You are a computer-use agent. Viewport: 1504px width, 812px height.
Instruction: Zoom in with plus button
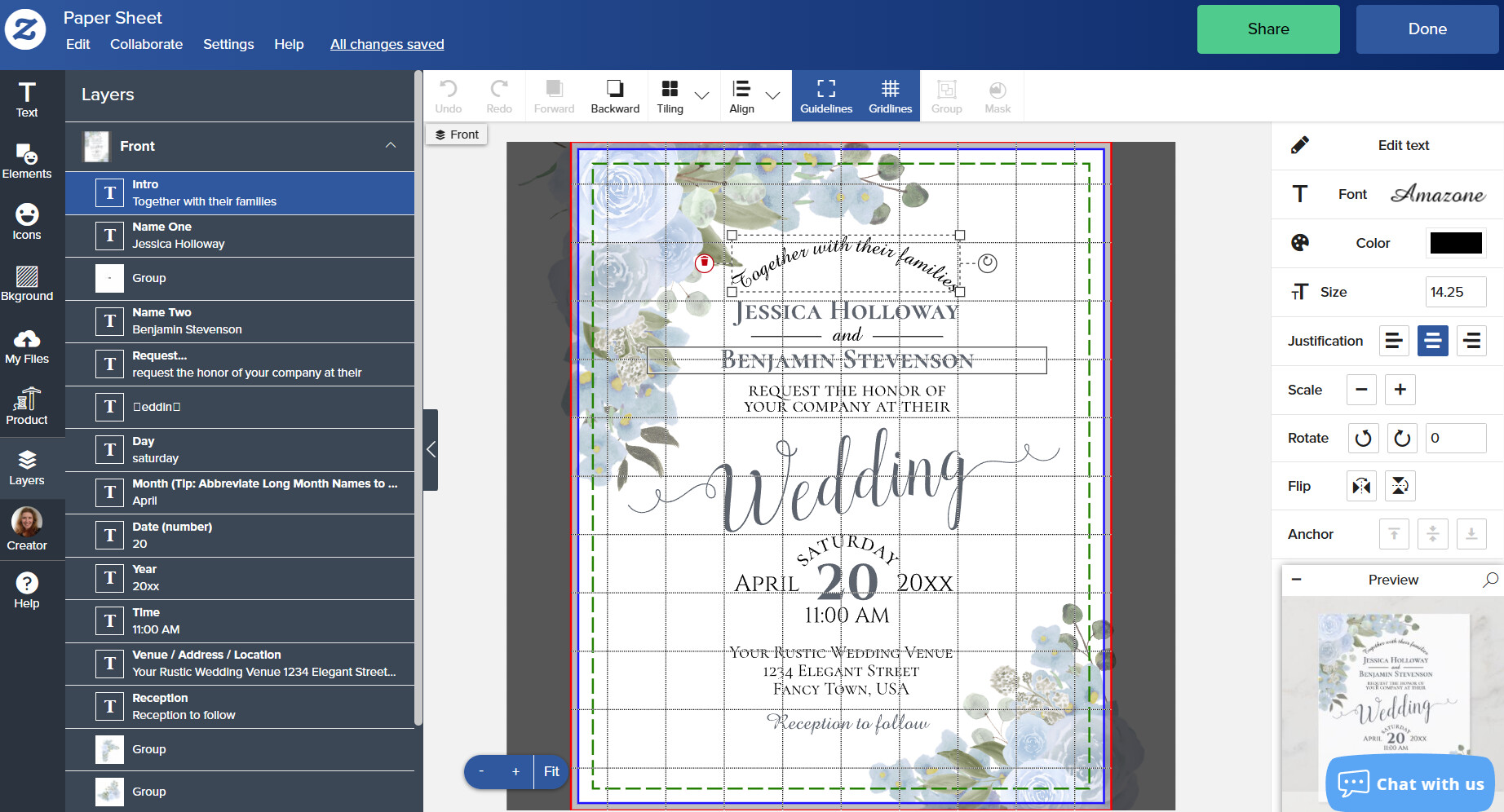click(x=515, y=771)
